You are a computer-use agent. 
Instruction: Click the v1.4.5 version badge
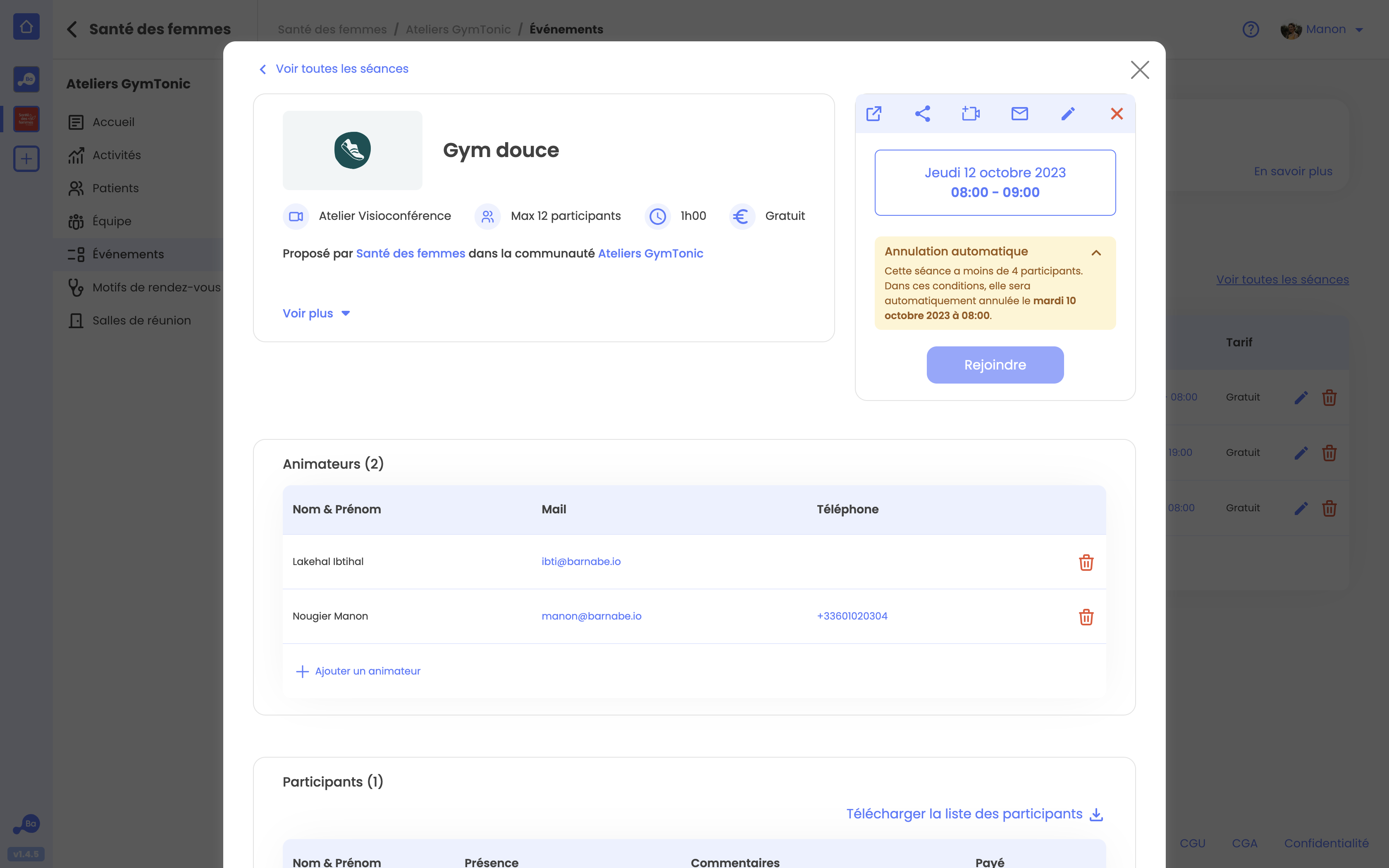[x=26, y=854]
